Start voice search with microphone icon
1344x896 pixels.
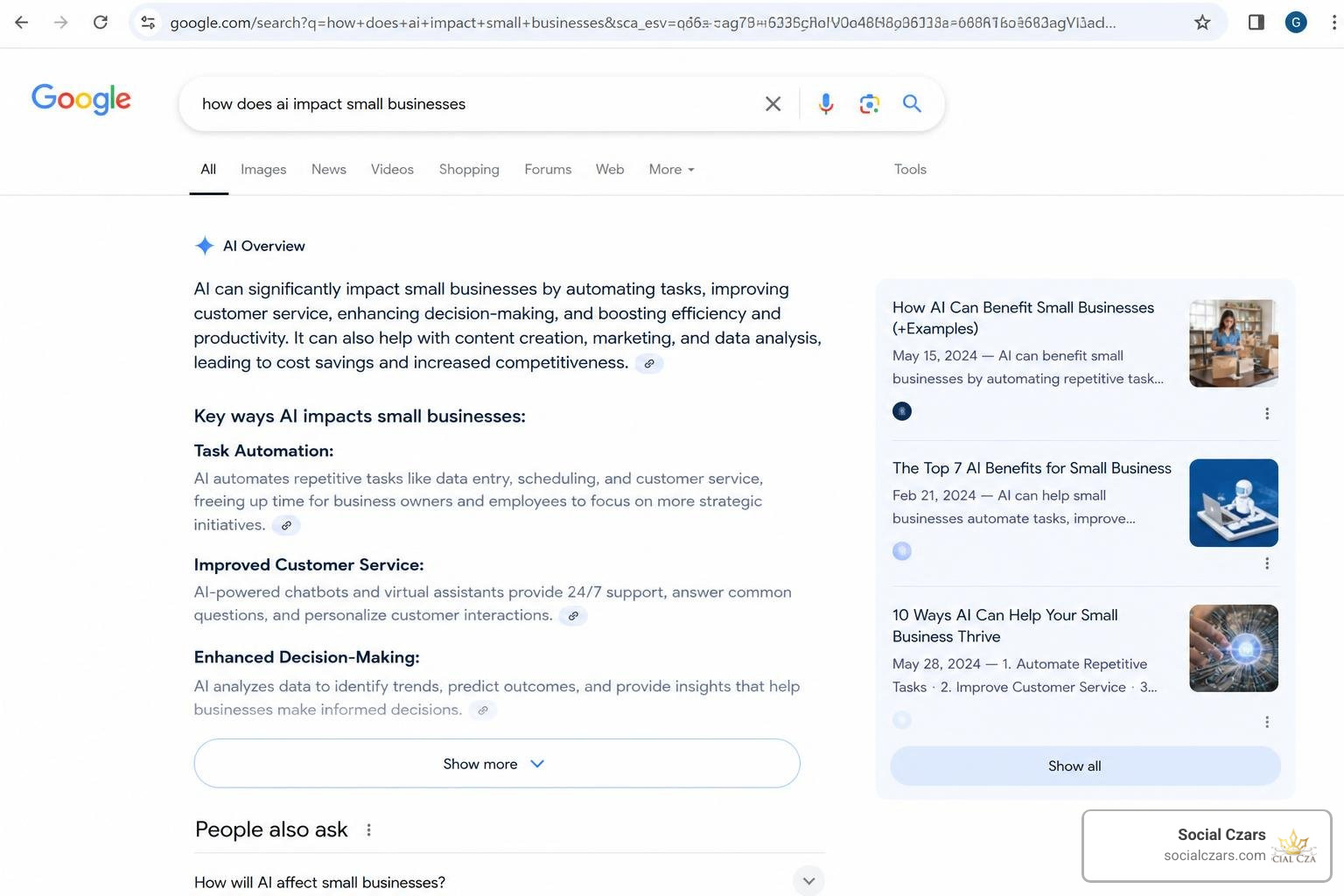tap(825, 104)
